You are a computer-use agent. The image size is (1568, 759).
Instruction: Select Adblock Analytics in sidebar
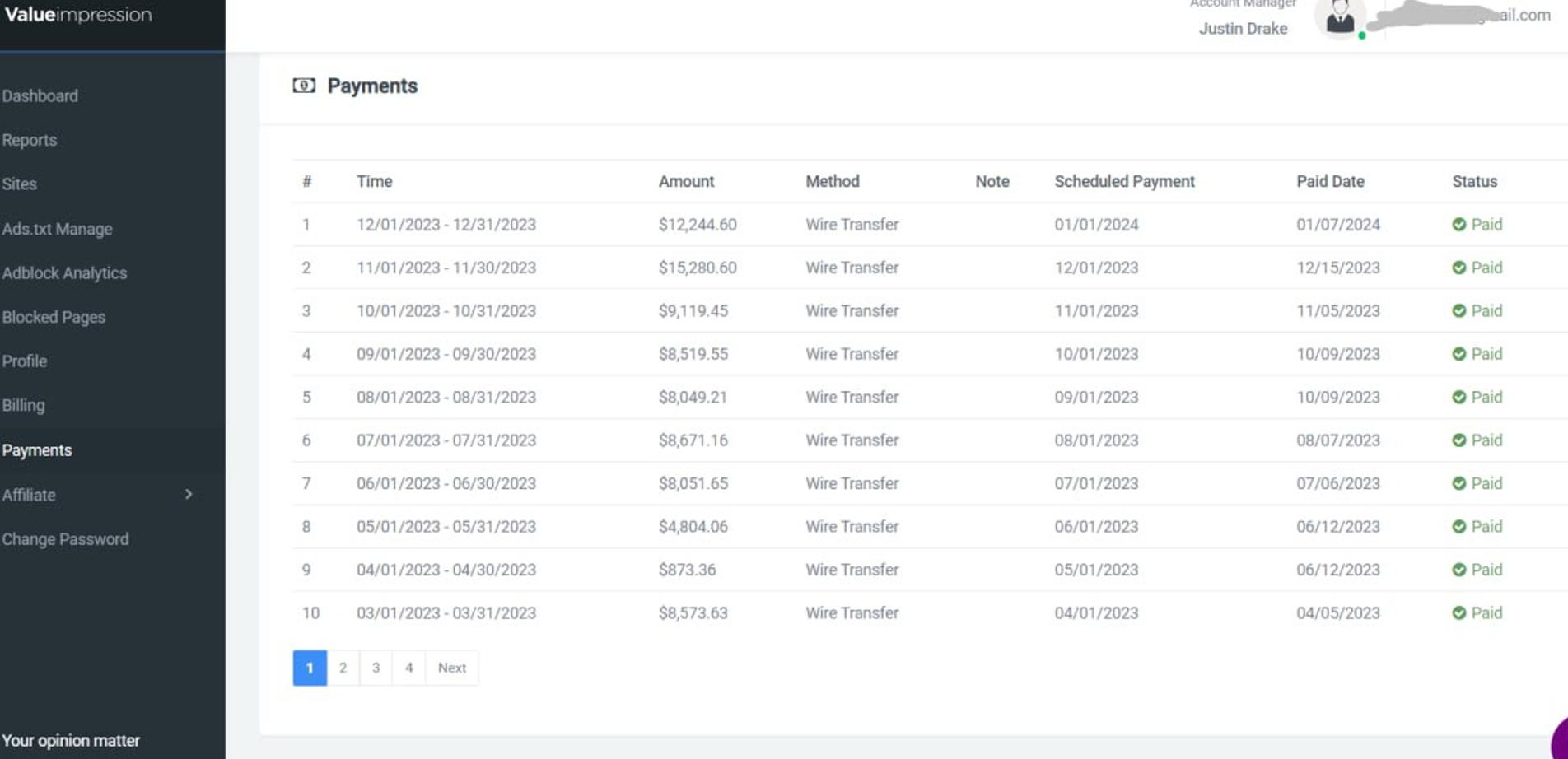click(65, 273)
